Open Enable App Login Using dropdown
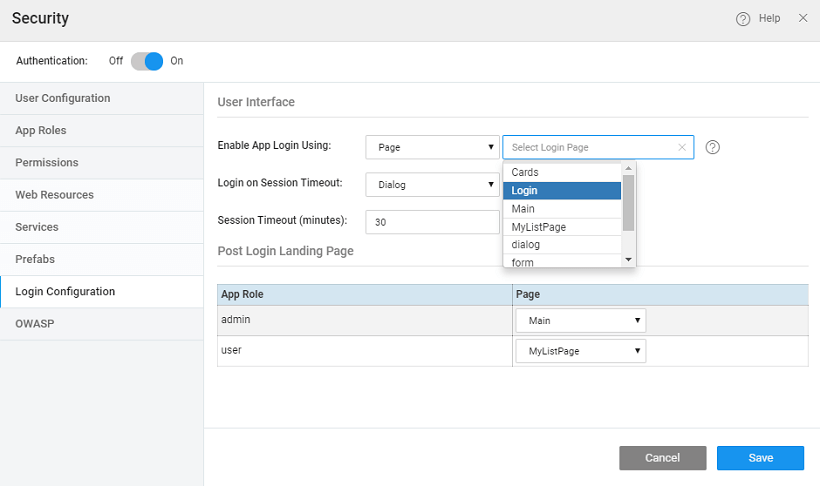Image resolution: width=820 pixels, height=486 pixels. tap(432, 147)
